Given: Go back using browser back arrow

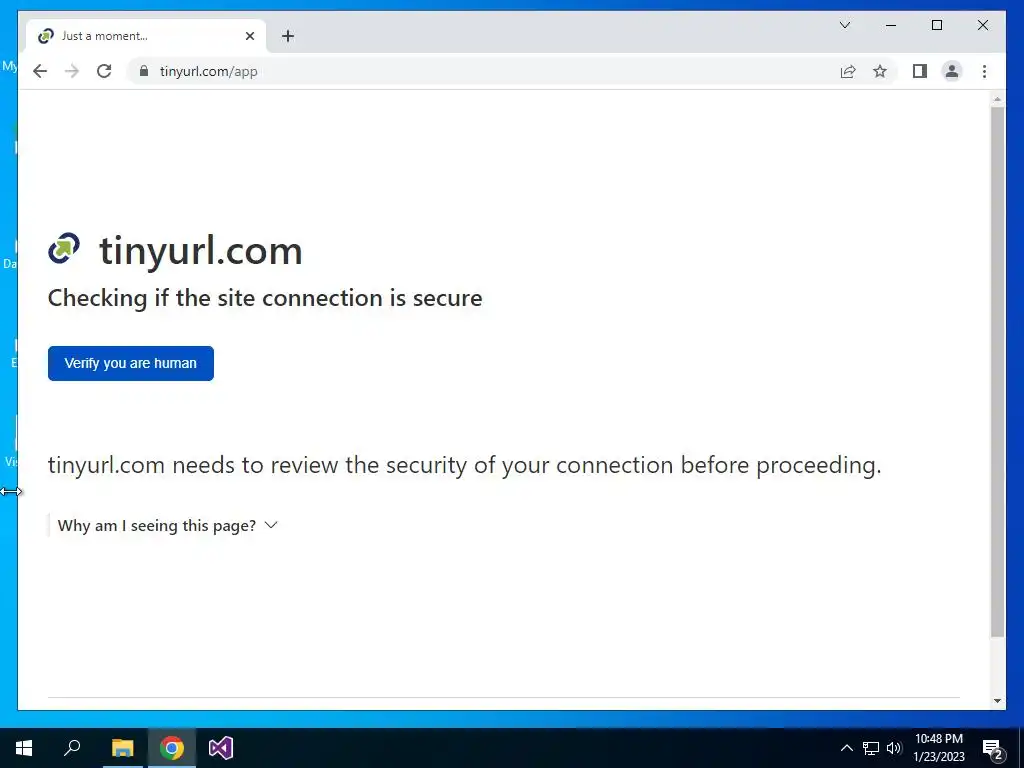Looking at the screenshot, I should pyautogui.click(x=40, y=71).
